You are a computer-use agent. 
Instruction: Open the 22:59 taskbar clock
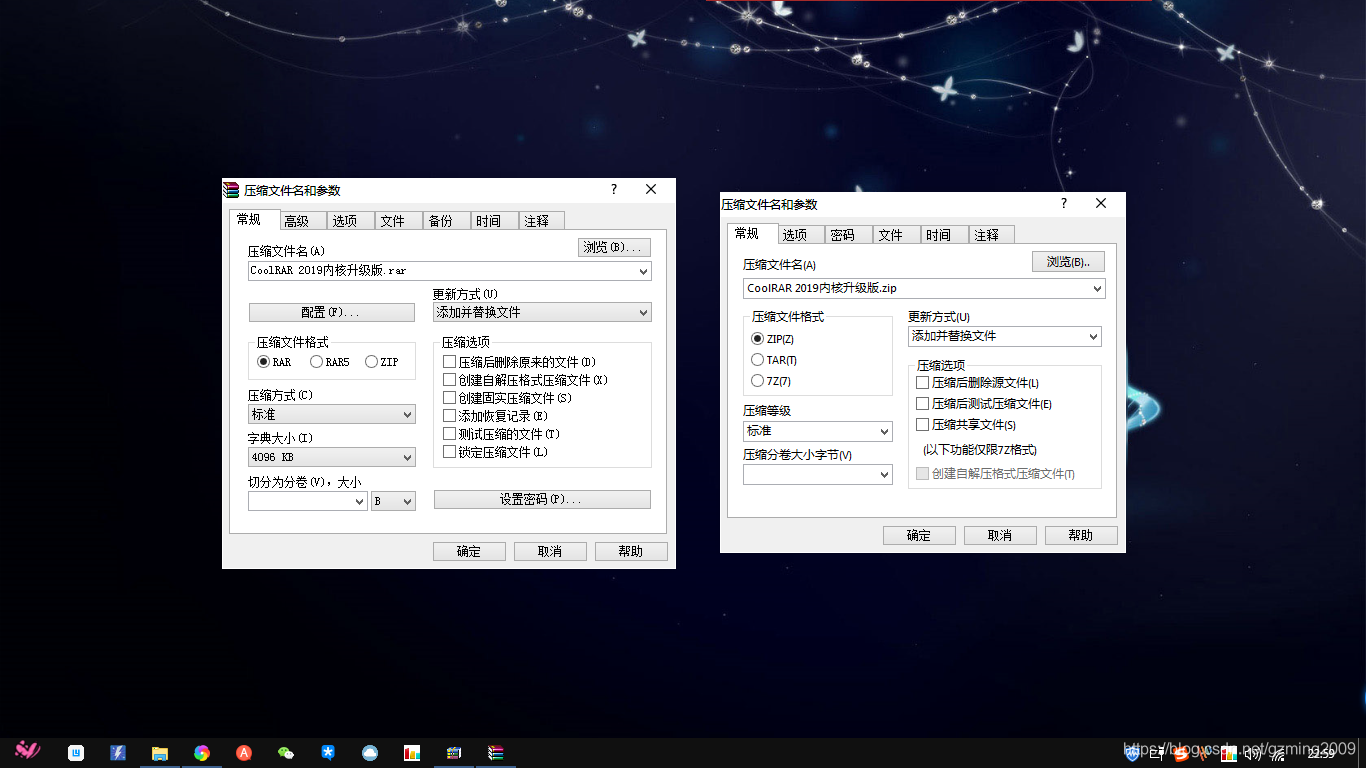pyautogui.click(x=1321, y=753)
